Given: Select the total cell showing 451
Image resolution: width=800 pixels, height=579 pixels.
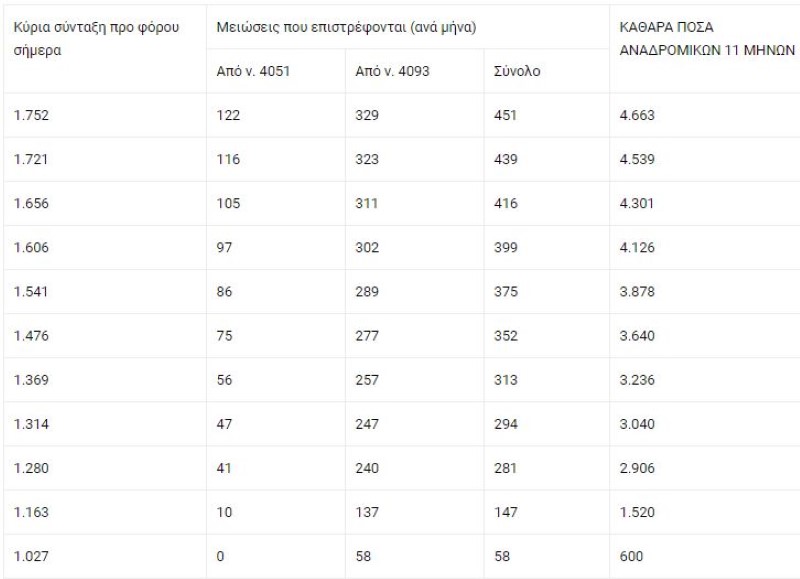Looking at the screenshot, I should coord(506,115).
